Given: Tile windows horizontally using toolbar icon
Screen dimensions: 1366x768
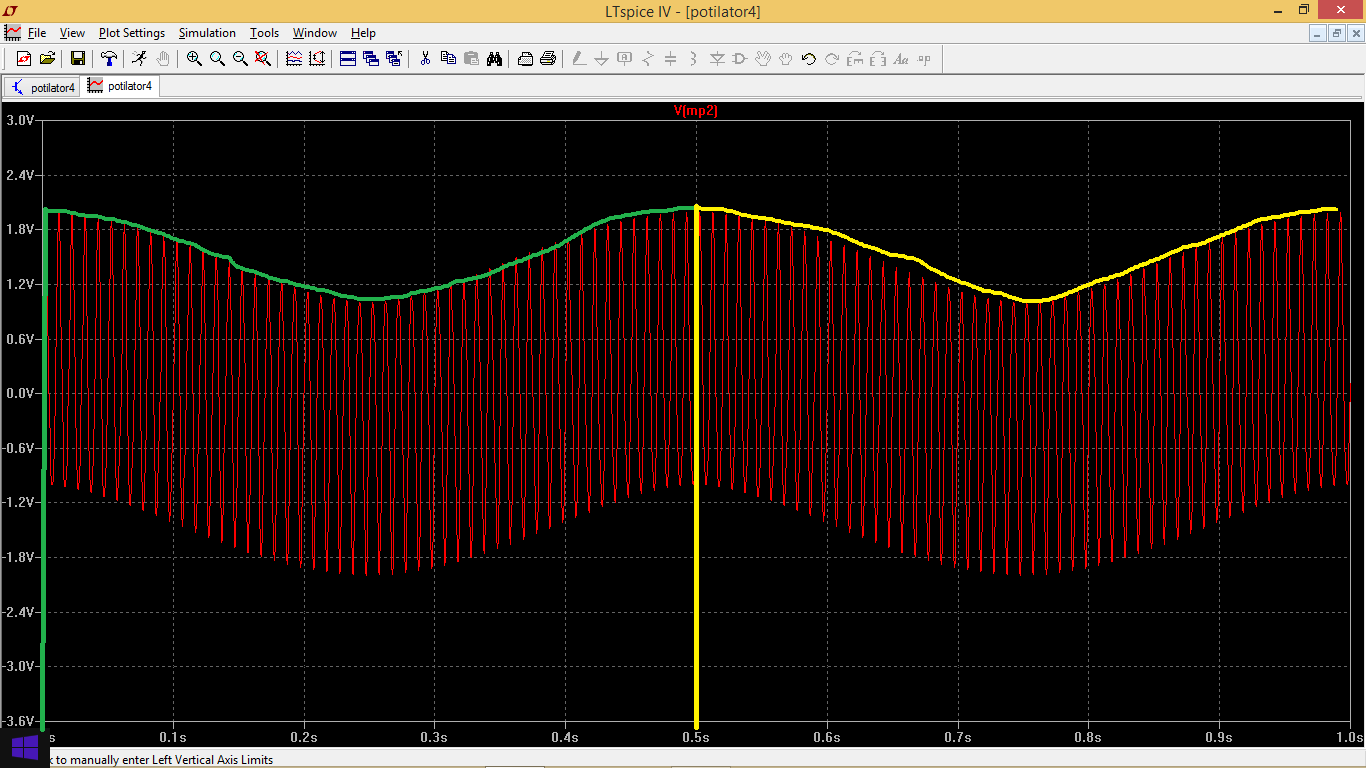Looking at the screenshot, I should click(x=348, y=59).
